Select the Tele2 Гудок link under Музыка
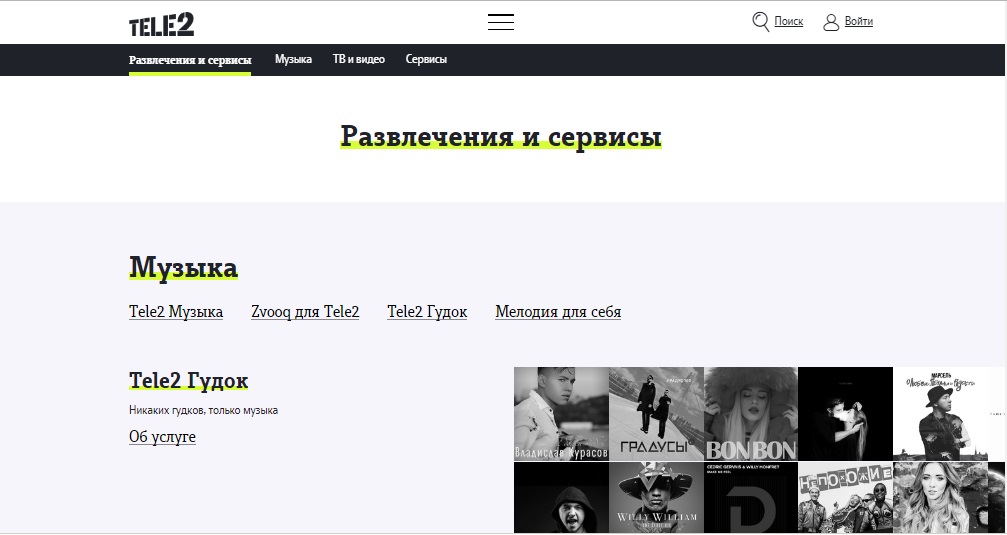The width and height of the screenshot is (1007, 535). tap(427, 312)
